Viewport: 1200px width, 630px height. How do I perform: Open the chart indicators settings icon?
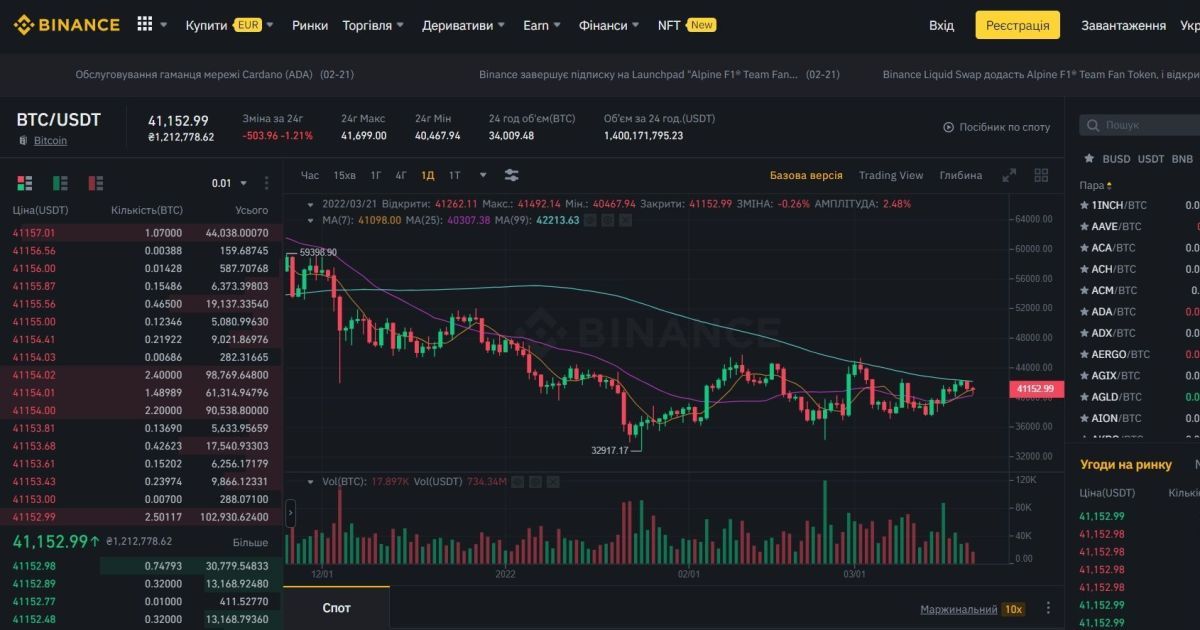pyautogui.click(x=511, y=174)
